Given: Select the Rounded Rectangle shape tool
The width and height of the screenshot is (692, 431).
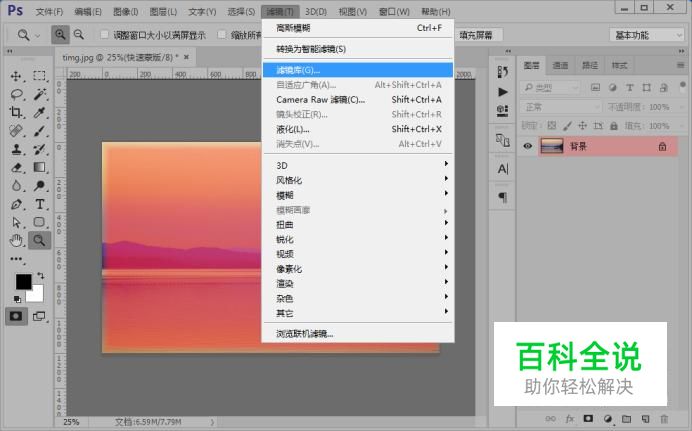Looking at the screenshot, I should 39,222.
